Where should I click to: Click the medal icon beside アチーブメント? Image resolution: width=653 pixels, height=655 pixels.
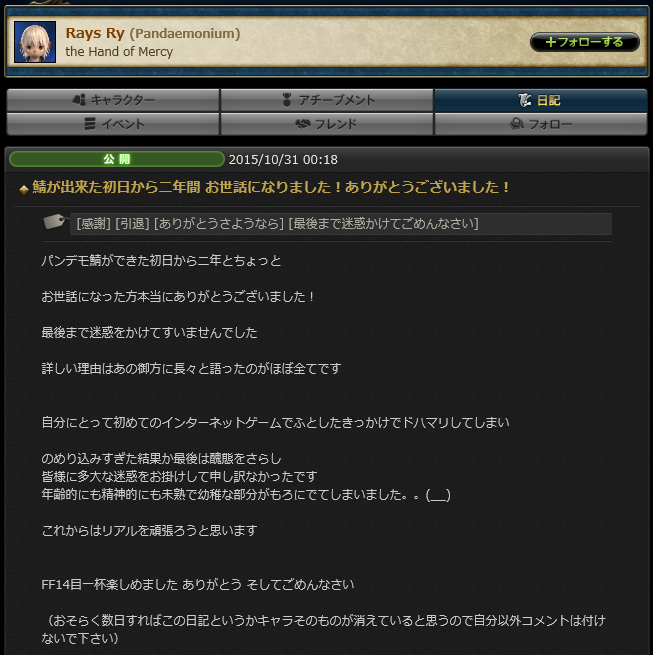[x=287, y=100]
